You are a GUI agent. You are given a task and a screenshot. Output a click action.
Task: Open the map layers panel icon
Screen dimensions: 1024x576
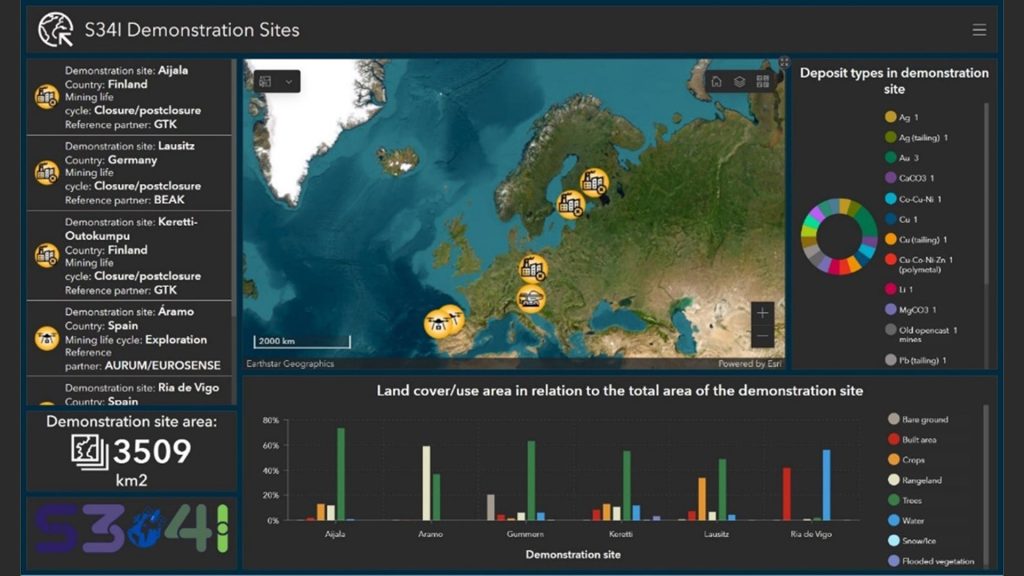pos(740,82)
